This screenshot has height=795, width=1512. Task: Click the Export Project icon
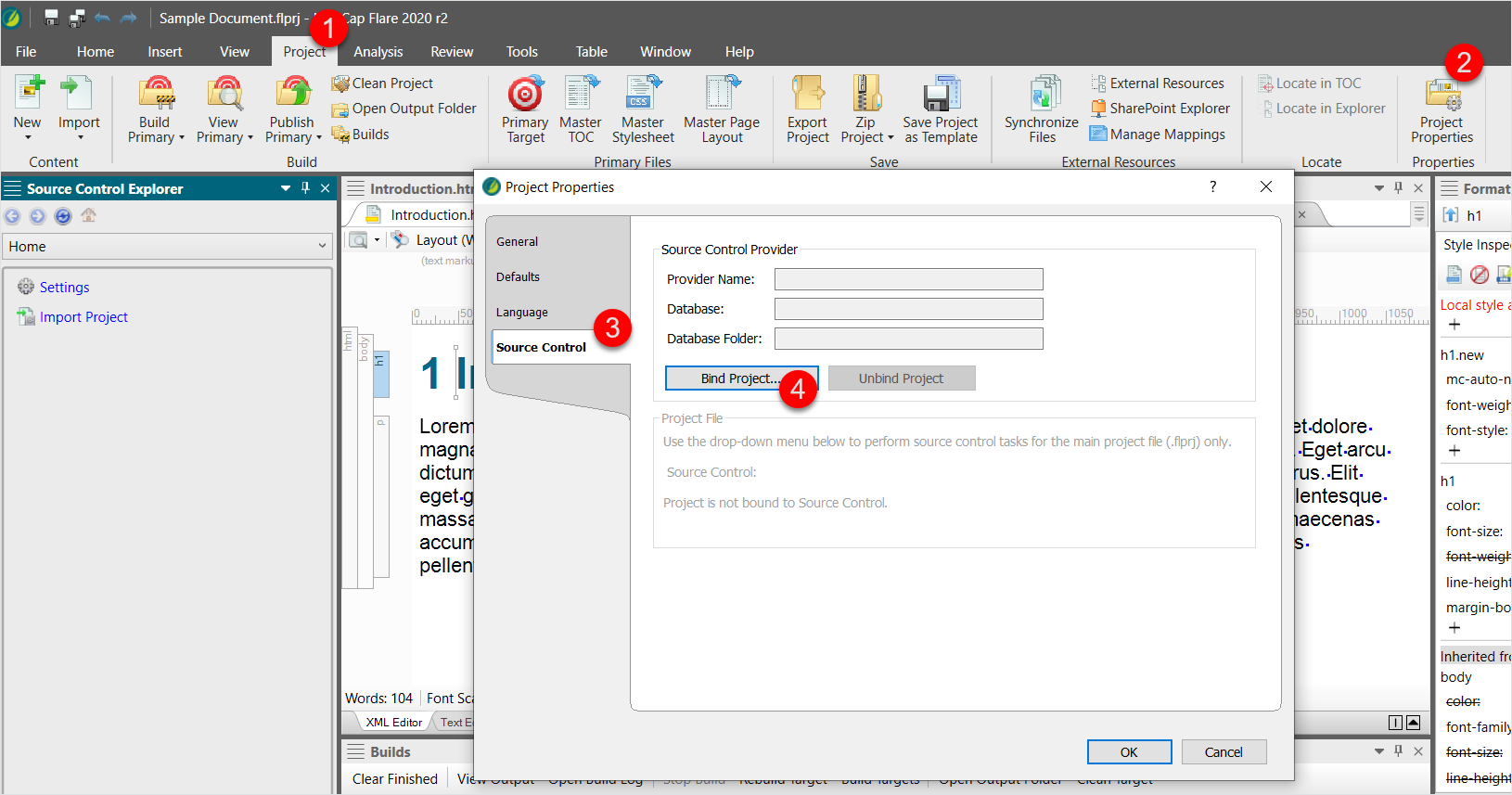coord(807,96)
